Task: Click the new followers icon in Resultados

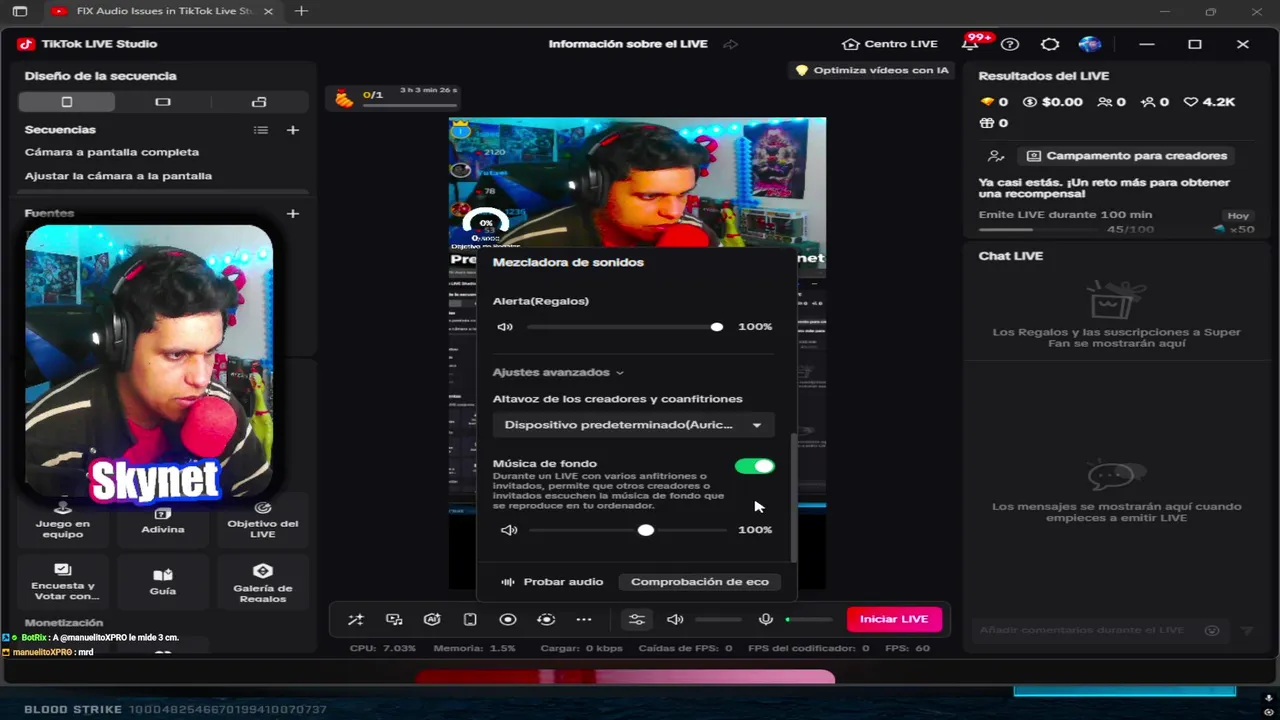Action: click(x=1148, y=102)
